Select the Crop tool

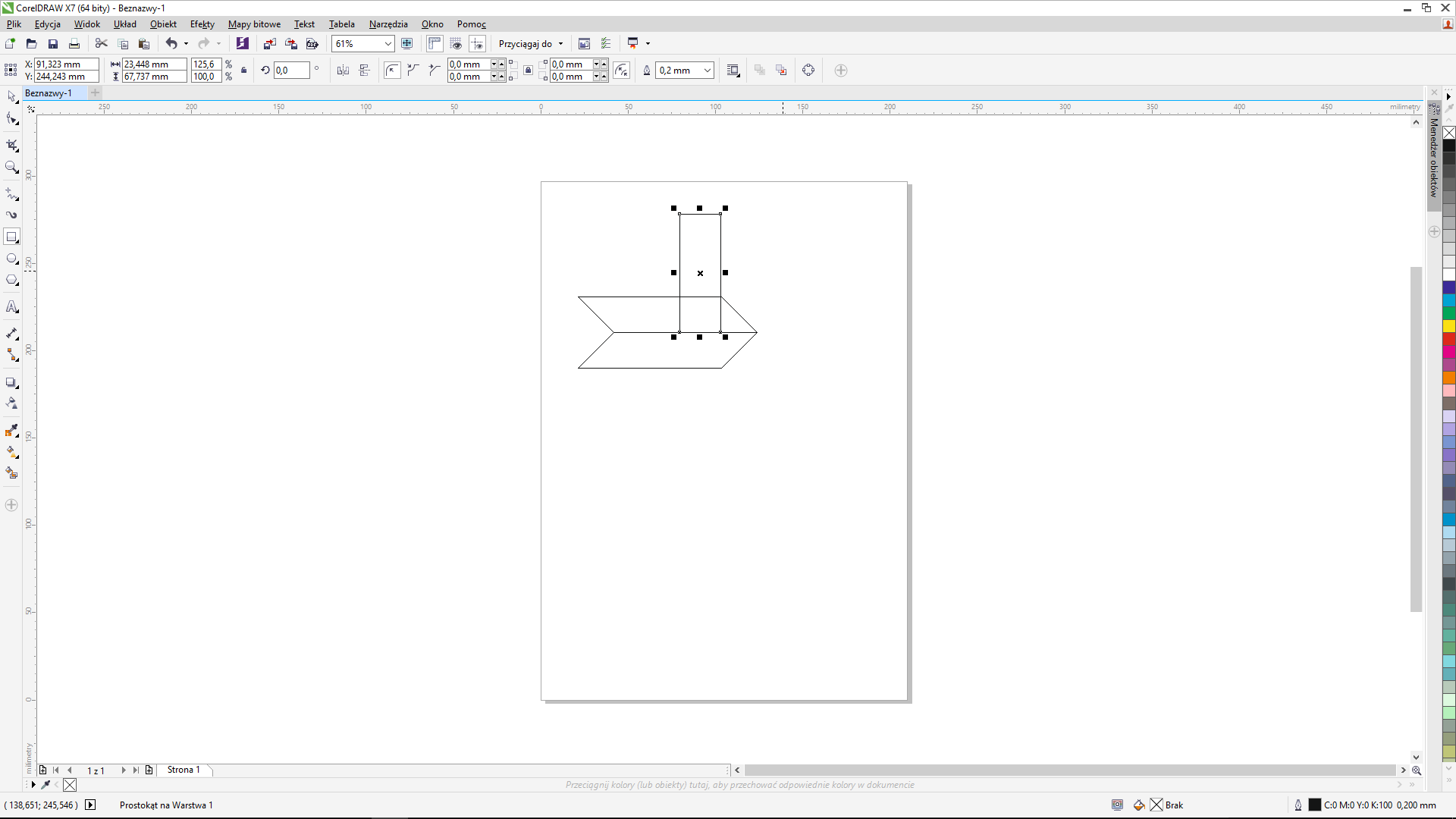coord(11,145)
